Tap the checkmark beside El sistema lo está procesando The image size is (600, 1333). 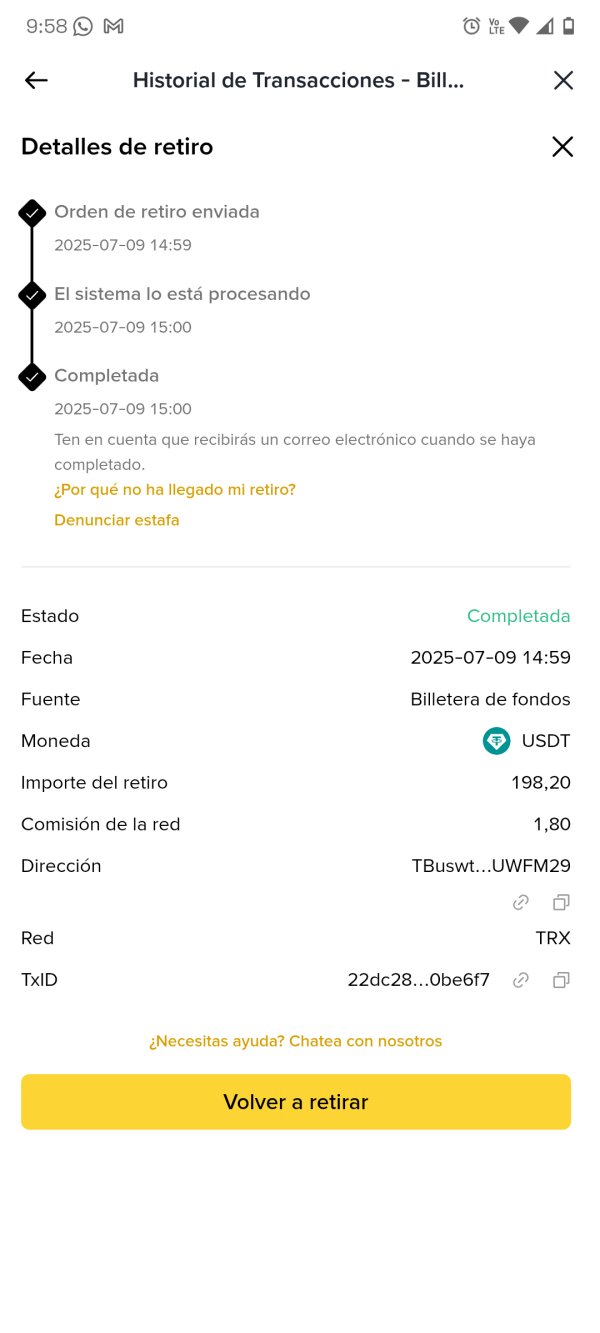pyautogui.click(x=32, y=295)
